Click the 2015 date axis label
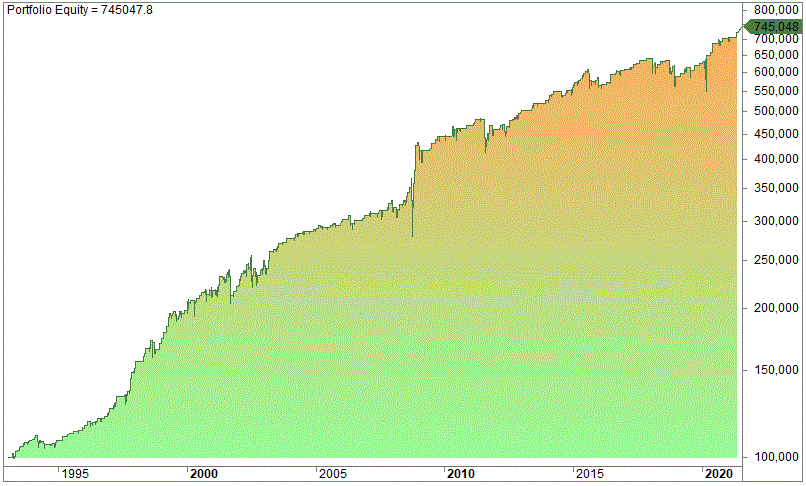The image size is (806, 486). tap(589, 474)
